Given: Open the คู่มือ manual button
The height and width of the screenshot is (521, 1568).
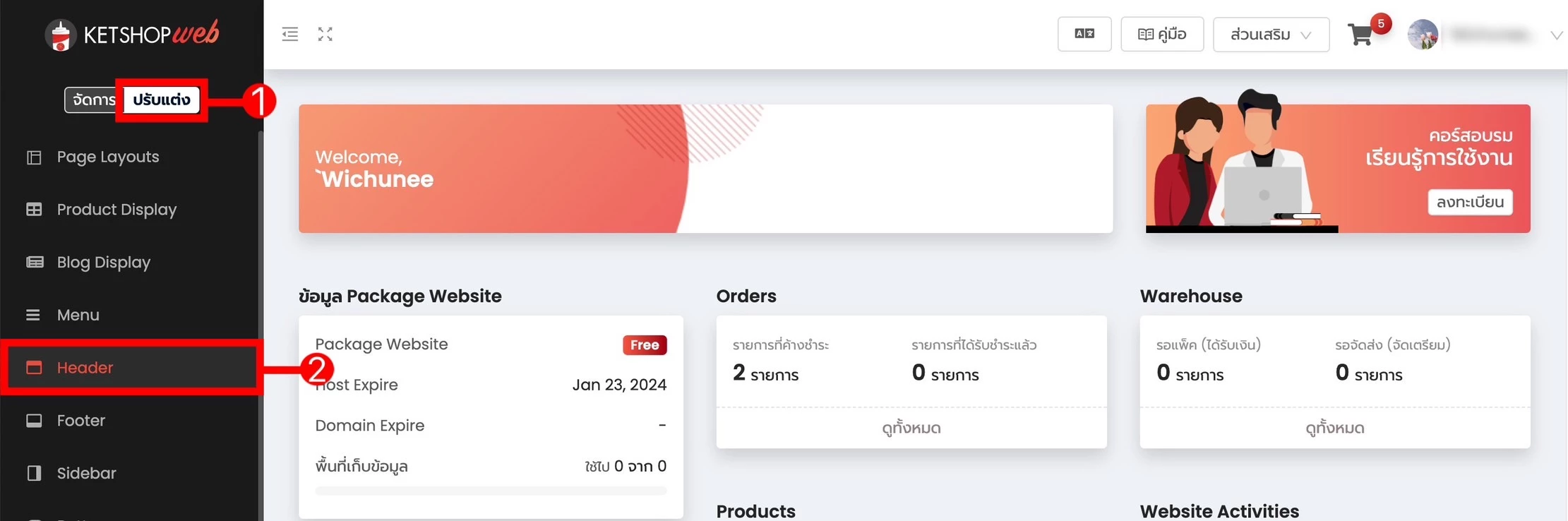Looking at the screenshot, I should [1162, 34].
